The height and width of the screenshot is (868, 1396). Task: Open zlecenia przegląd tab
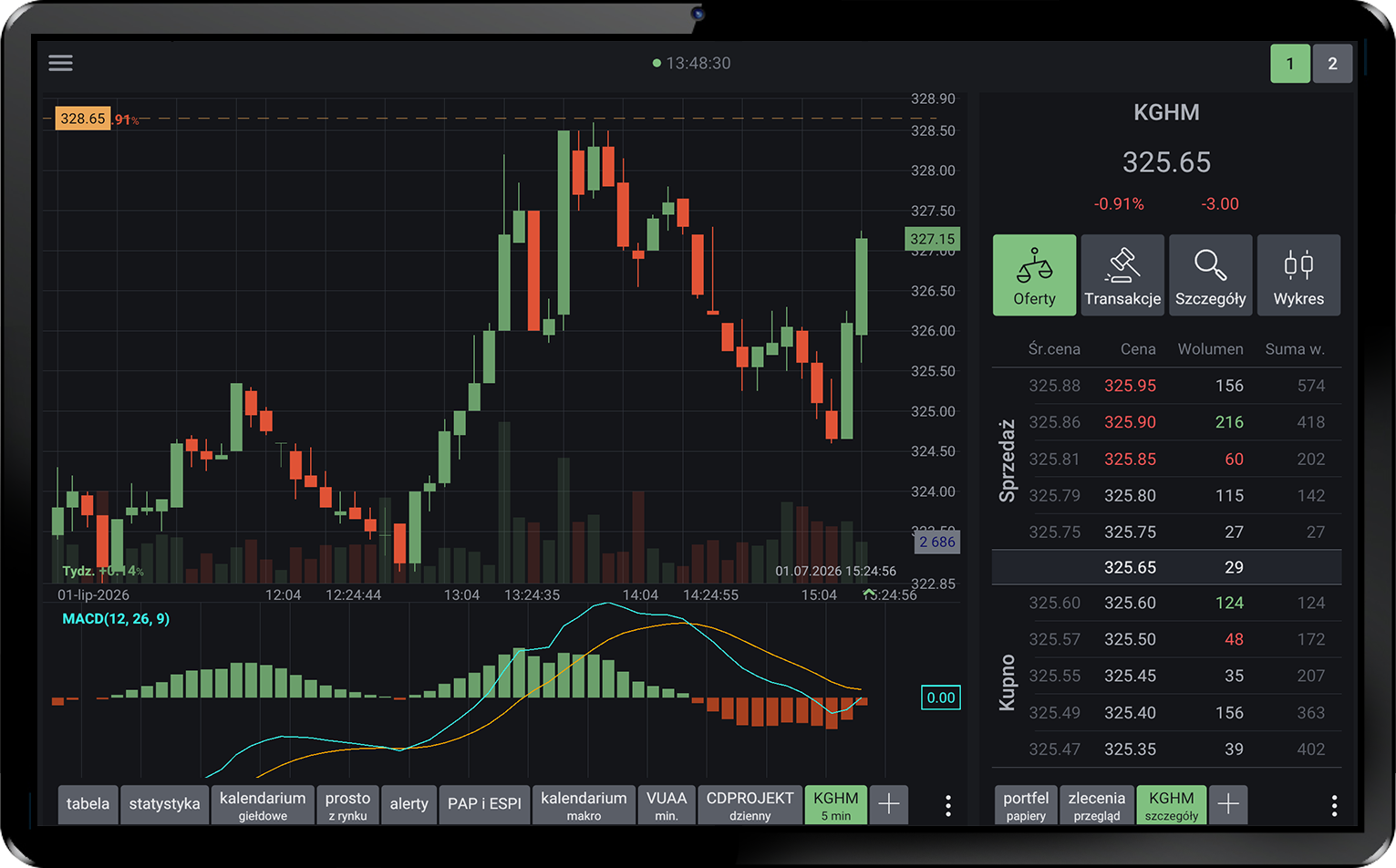tap(1097, 804)
